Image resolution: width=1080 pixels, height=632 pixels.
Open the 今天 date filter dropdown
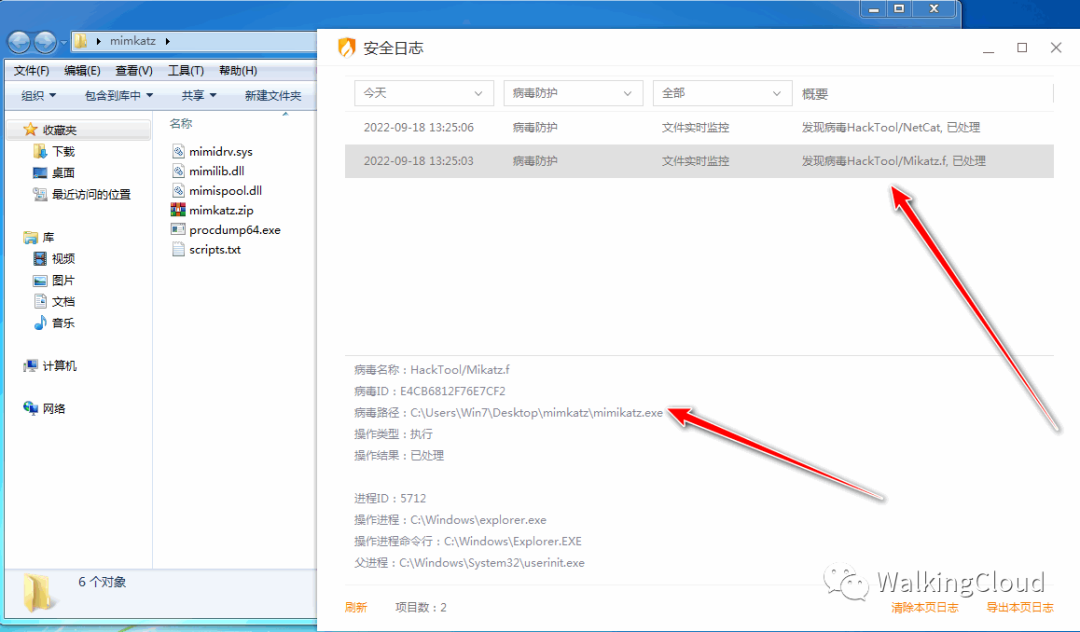(424, 93)
